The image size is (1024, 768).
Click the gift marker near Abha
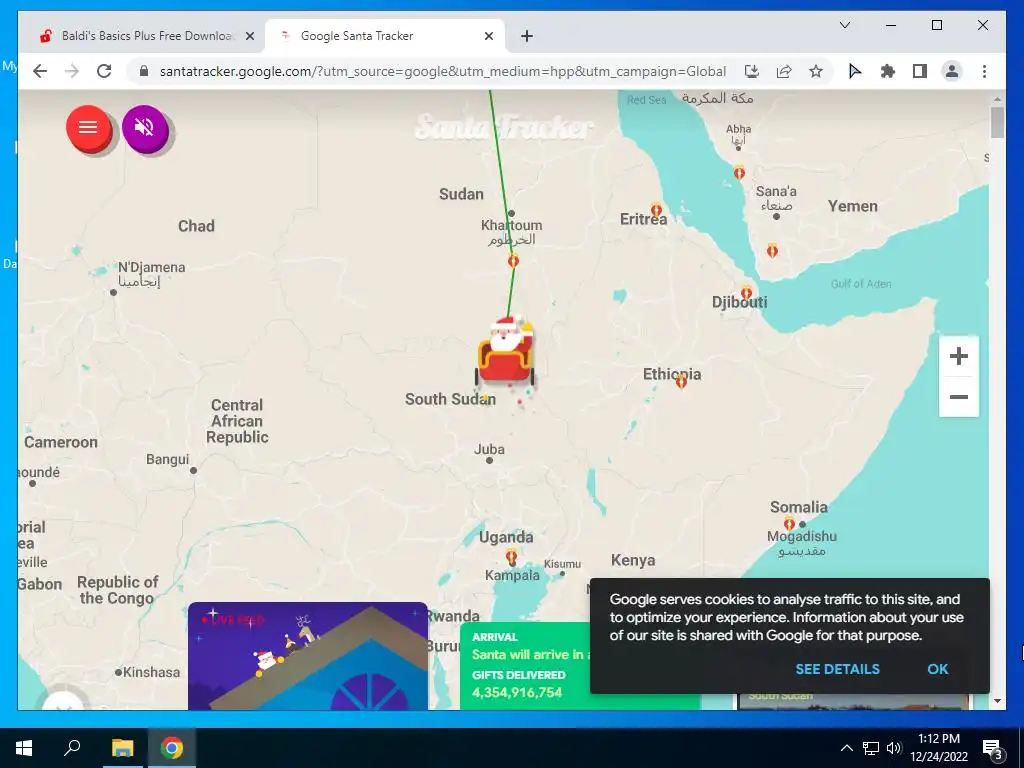pyautogui.click(x=739, y=172)
